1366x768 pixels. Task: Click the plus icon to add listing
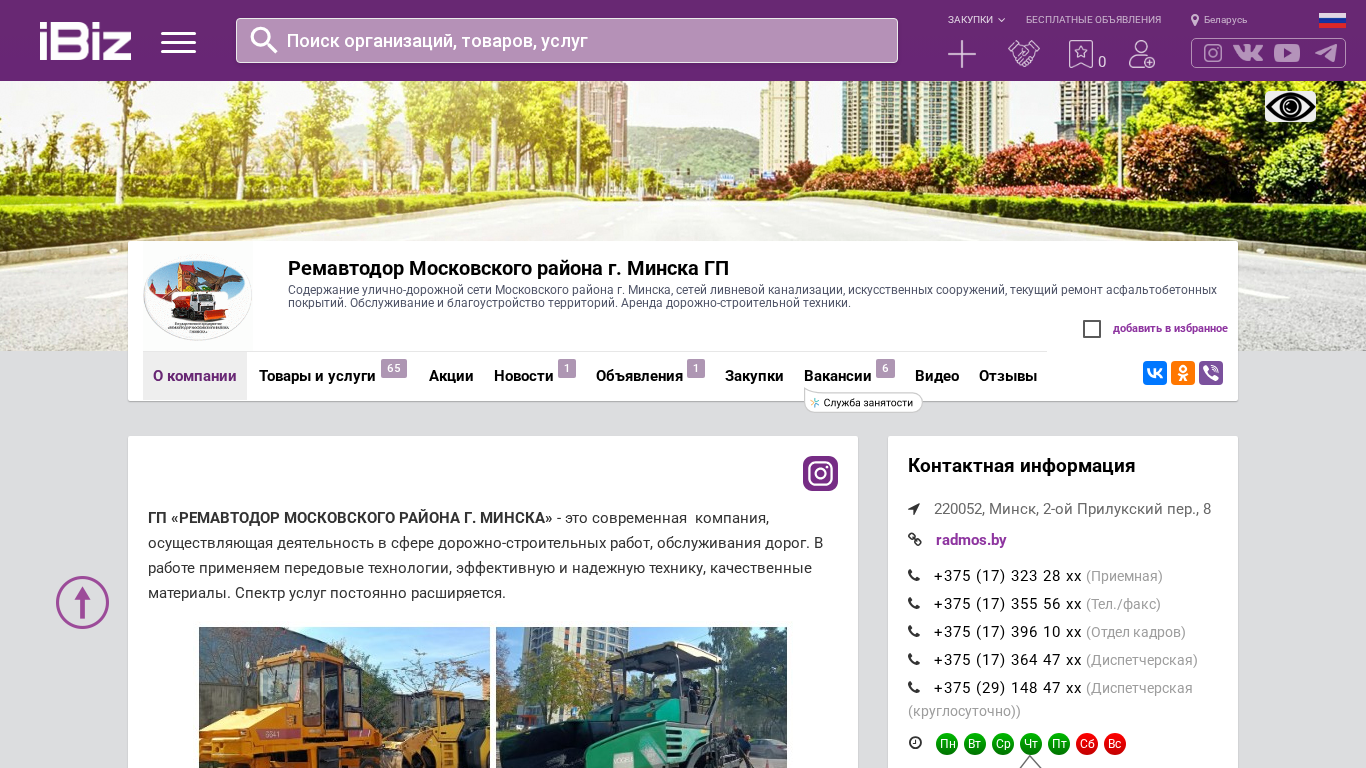[961, 54]
